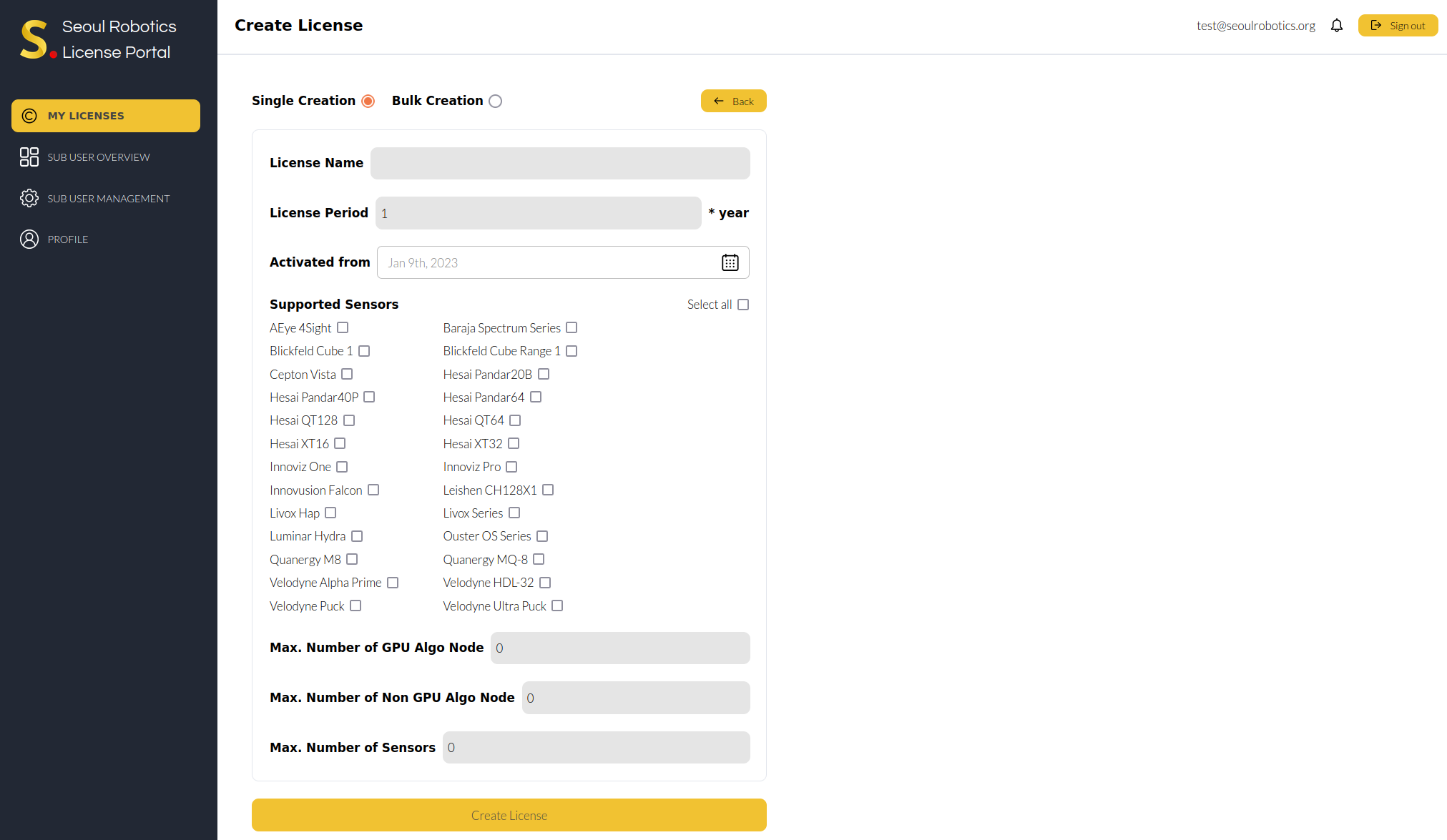Click the License Period field
The height and width of the screenshot is (840, 1447).
pyautogui.click(x=538, y=213)
